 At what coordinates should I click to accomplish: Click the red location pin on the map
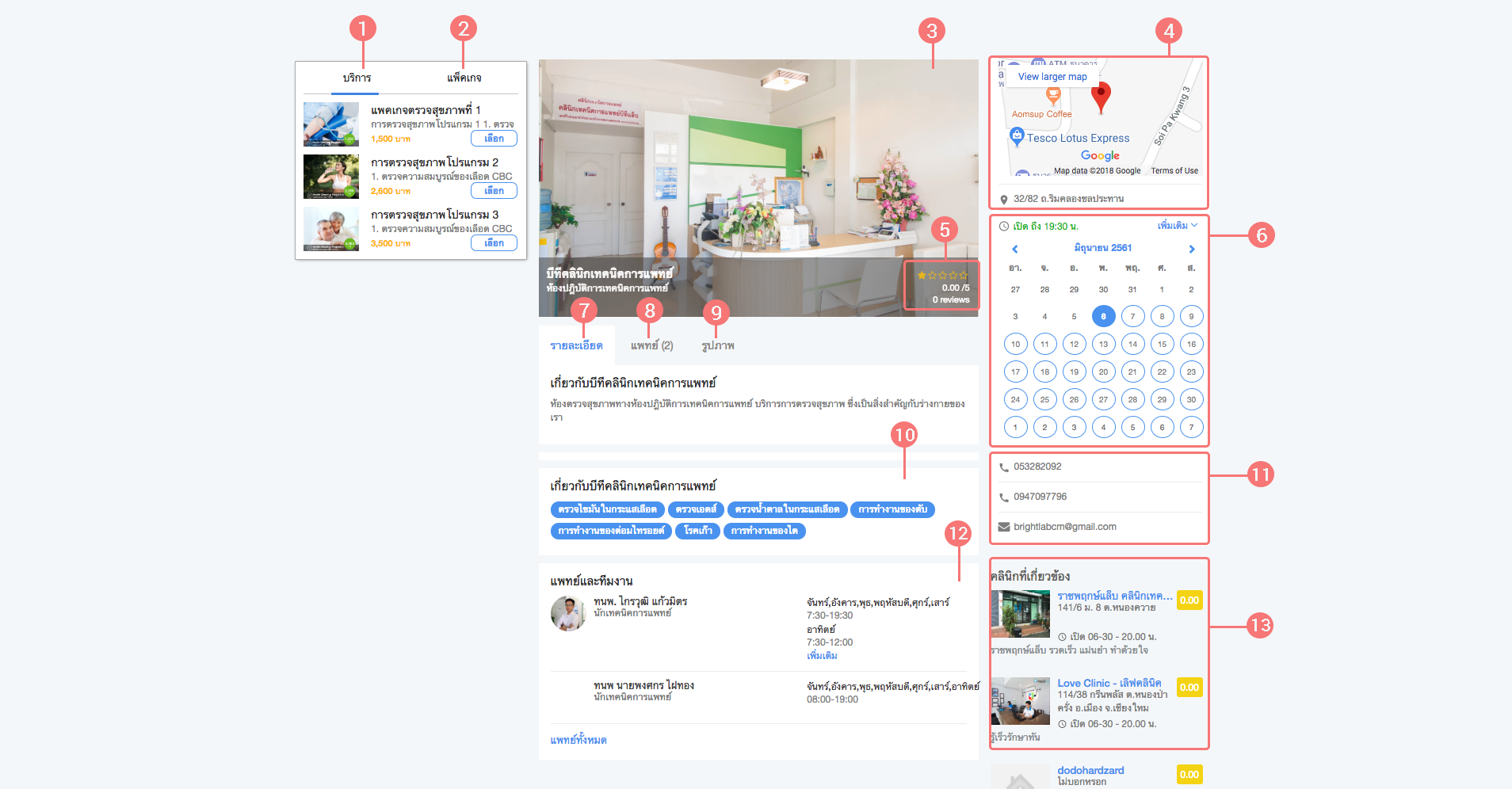pyautogui.click(x=1101, y=97)
